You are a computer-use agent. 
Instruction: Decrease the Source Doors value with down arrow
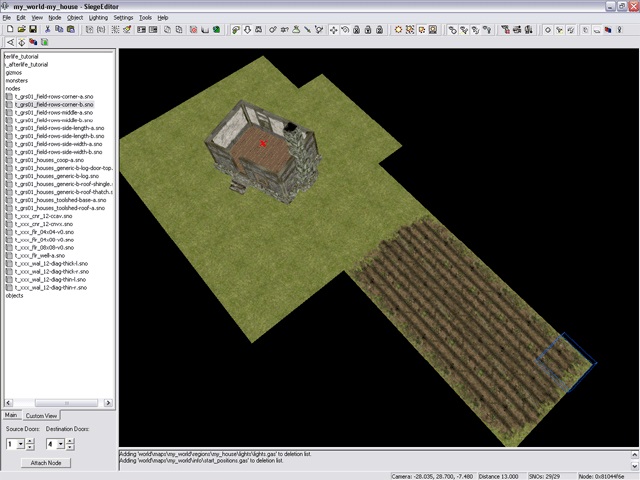pos(30,447)
